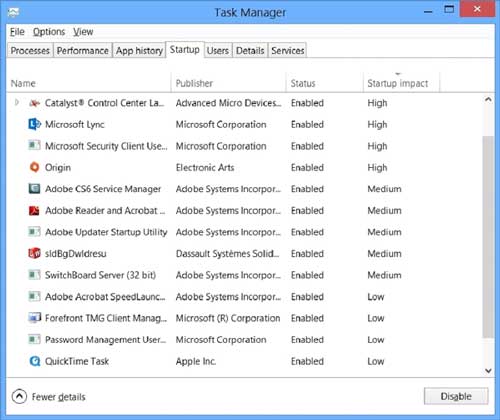
Task: Click the Catalyst Control Center icon
Action: [34, 103]
